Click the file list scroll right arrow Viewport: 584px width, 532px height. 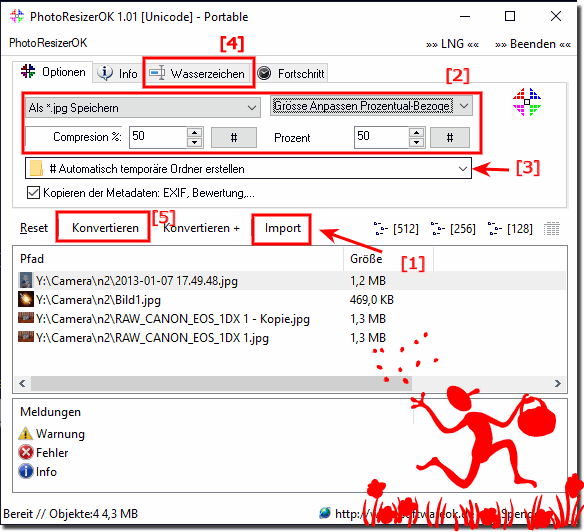pyautogui.click(x=558, y=383)
